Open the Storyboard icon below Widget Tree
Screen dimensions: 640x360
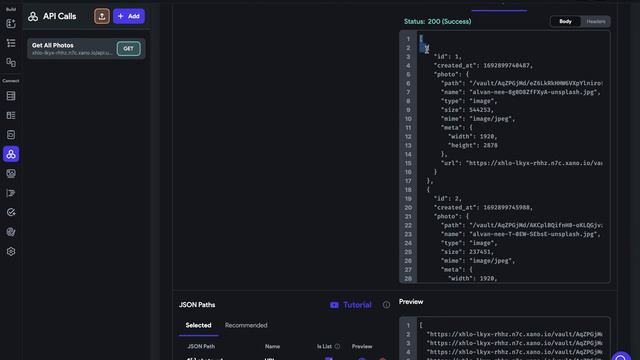[11, 62]
